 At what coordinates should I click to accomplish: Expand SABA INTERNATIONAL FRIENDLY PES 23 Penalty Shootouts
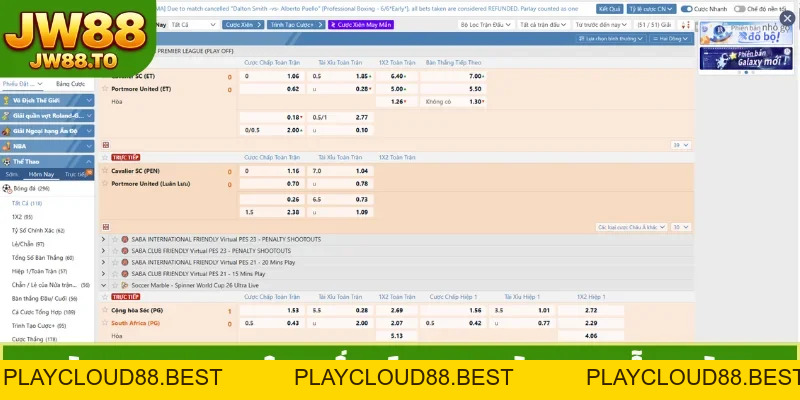104,239
